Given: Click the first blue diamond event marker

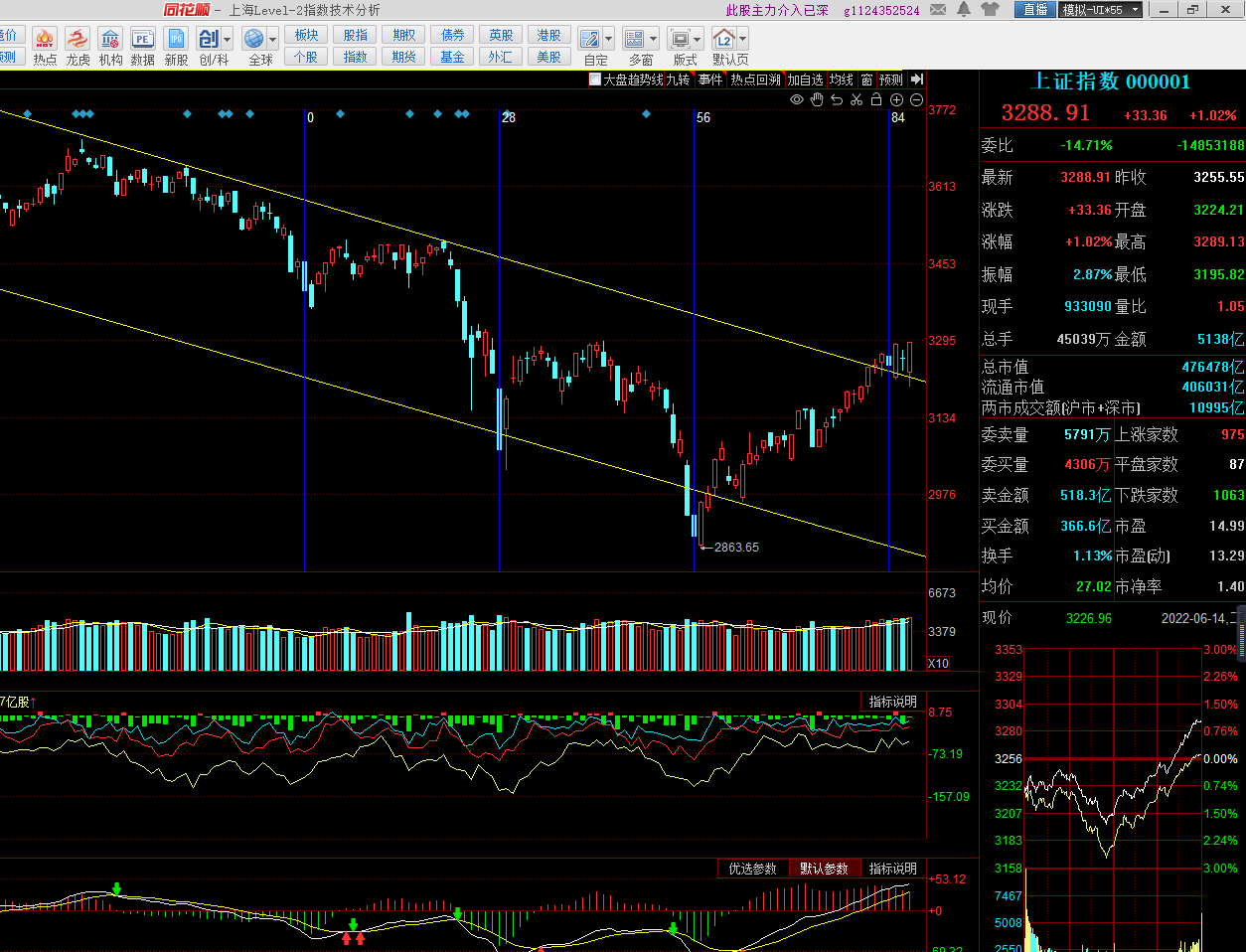Looking at the screenshot, I should (x=27, y=114).
